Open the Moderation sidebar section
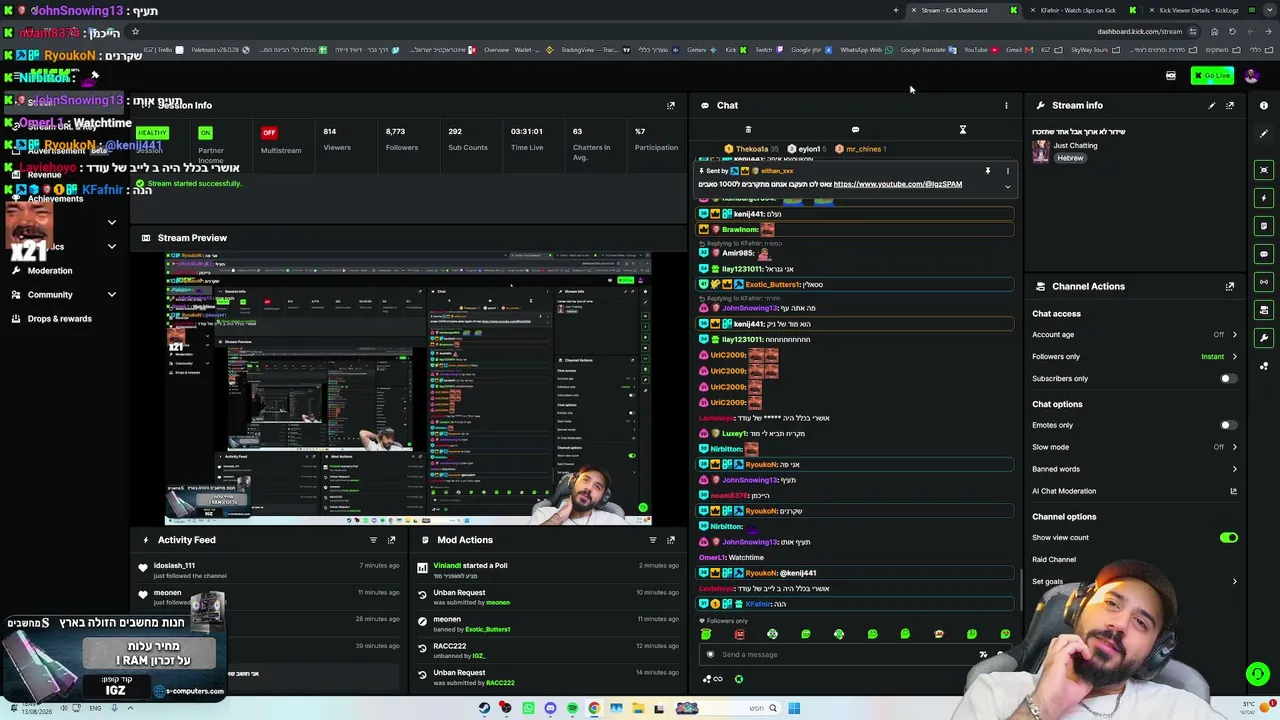Screen dimensions: 1280x720 coord(50,271)
